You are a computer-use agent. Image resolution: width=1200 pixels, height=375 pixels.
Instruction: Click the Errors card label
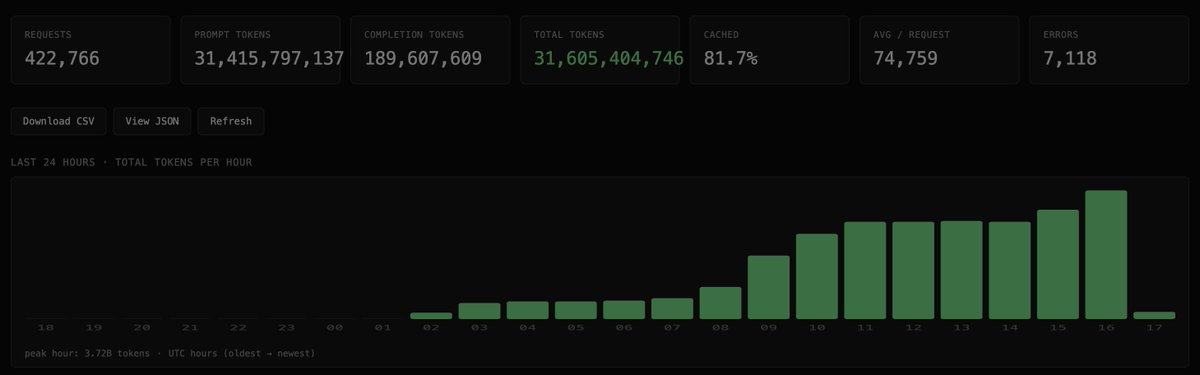(x=1061, y=35)
